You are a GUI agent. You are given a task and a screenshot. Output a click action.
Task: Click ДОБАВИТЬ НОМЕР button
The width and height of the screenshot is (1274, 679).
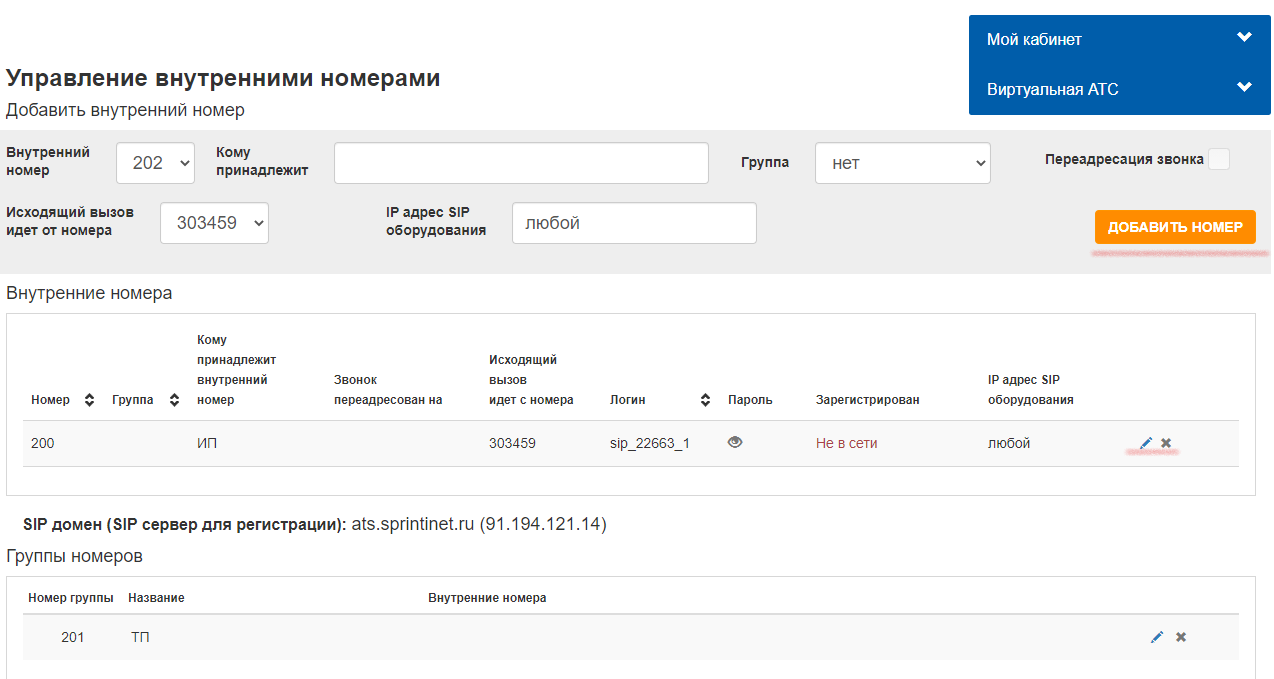[x=1174, y=227]
